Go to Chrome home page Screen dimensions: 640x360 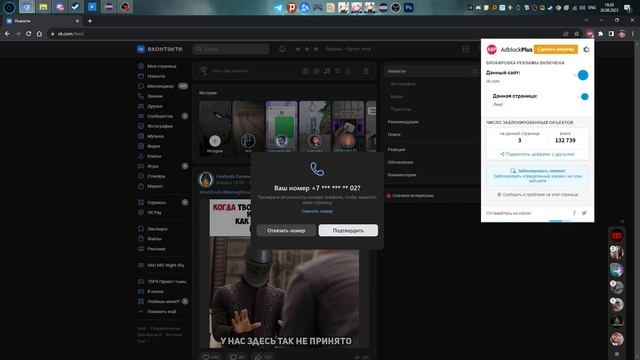pos(39,34)
